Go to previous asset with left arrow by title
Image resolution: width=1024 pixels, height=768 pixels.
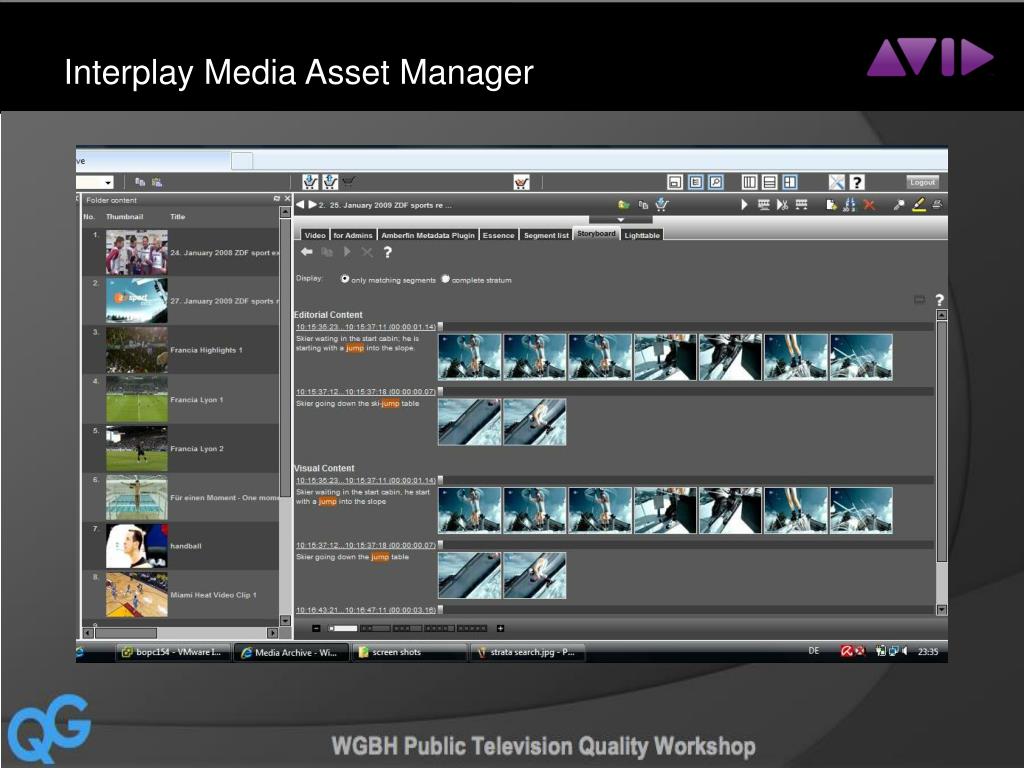[300, 204]
